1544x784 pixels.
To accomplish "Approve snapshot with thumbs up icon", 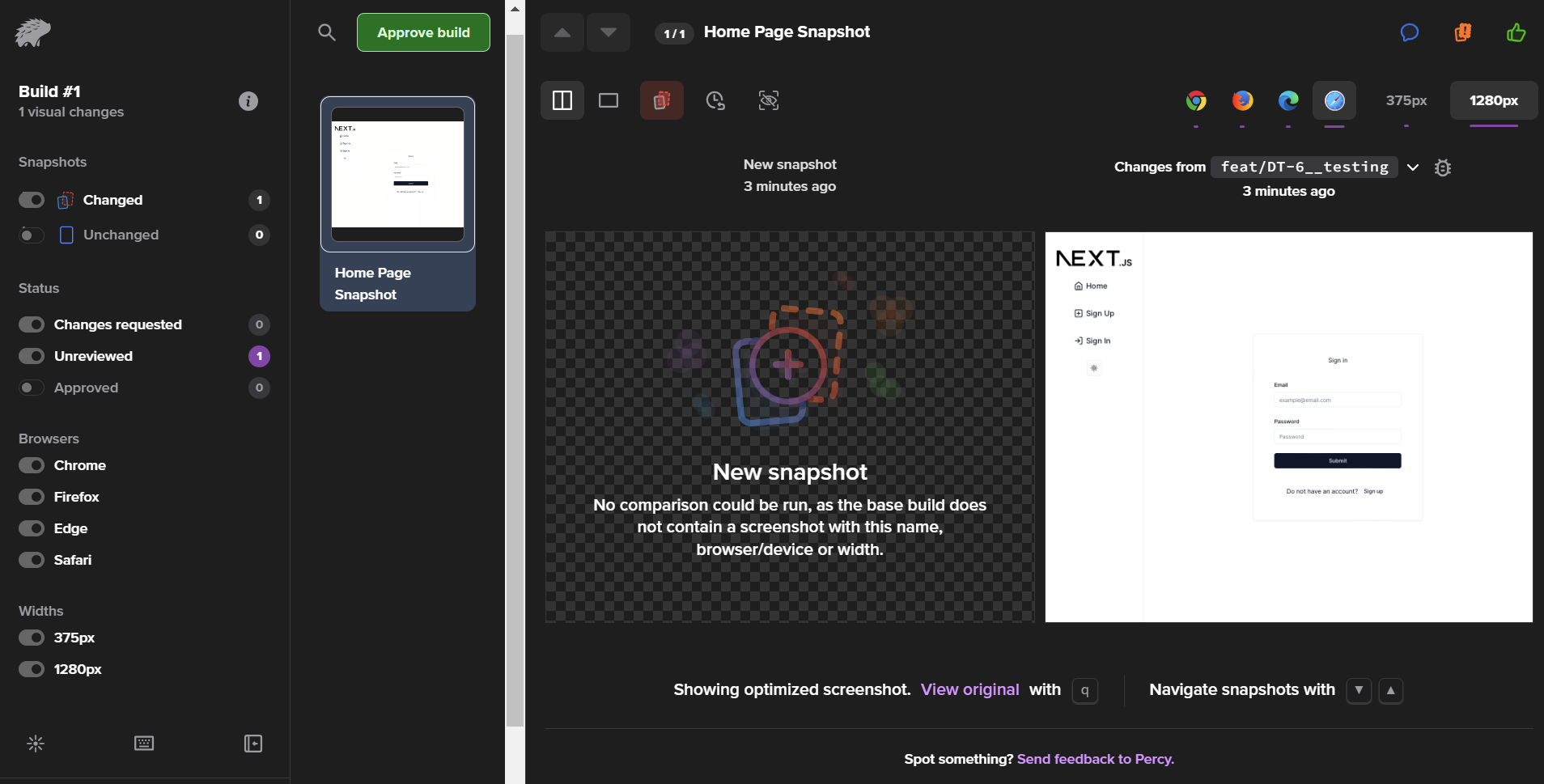I will pos(1516,32).
